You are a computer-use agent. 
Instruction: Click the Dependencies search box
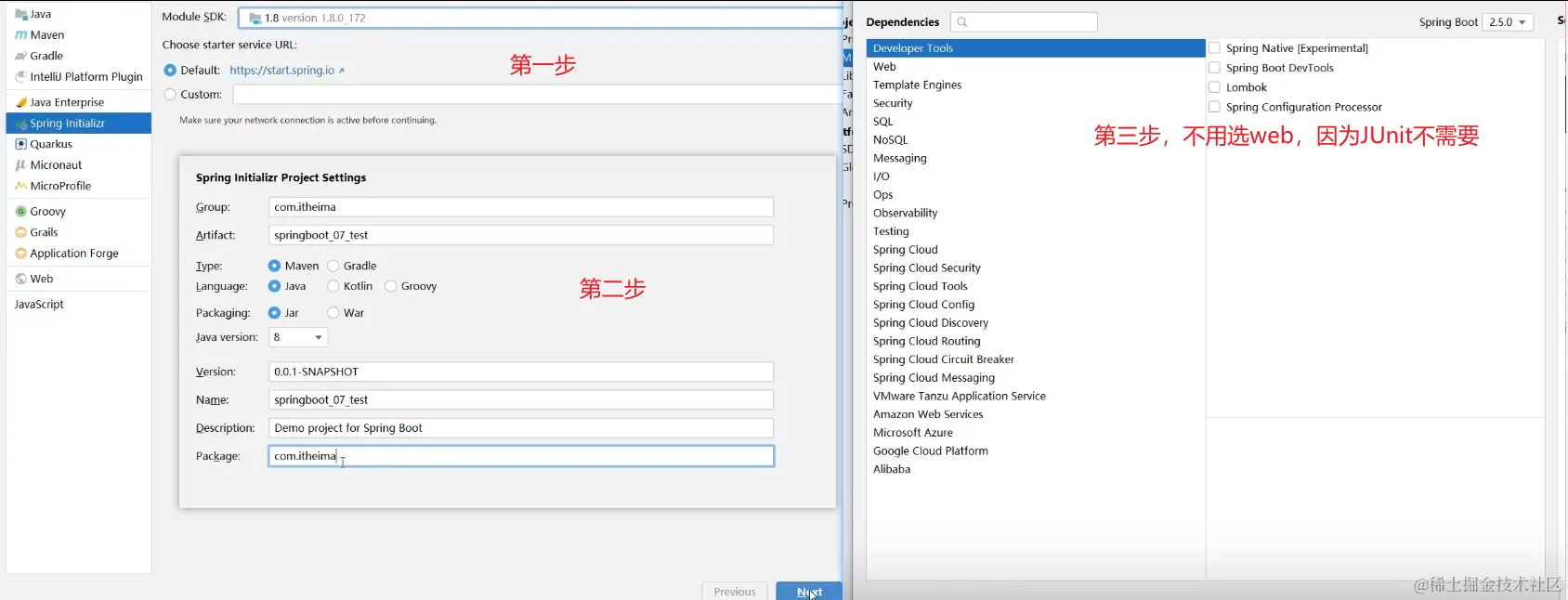(x=1025, y=22)
